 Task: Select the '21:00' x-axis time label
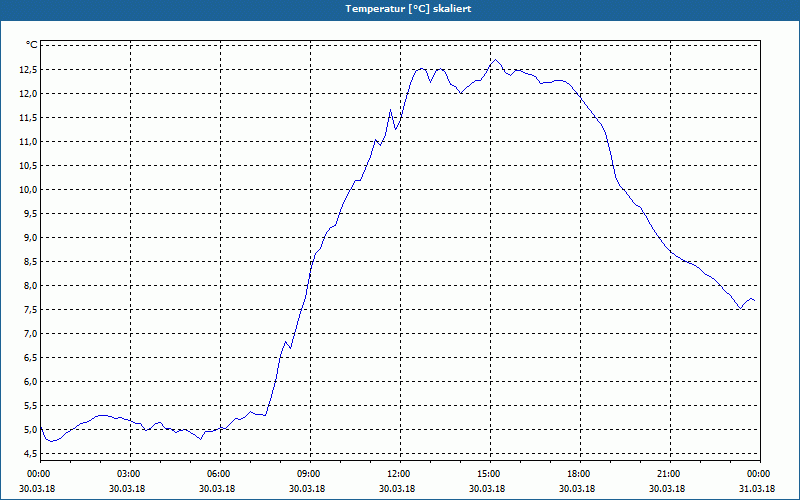tap(670, 474)
